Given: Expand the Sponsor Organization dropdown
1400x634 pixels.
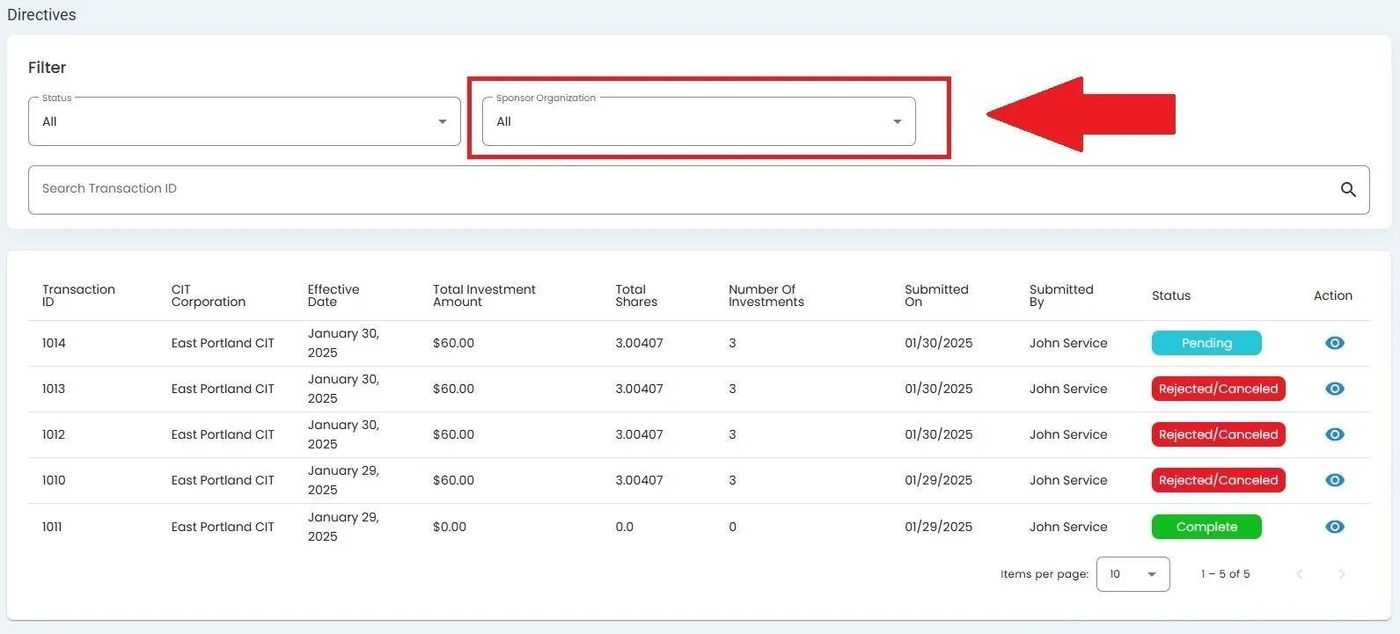Looking at the screenshot, I should point(698,122).
